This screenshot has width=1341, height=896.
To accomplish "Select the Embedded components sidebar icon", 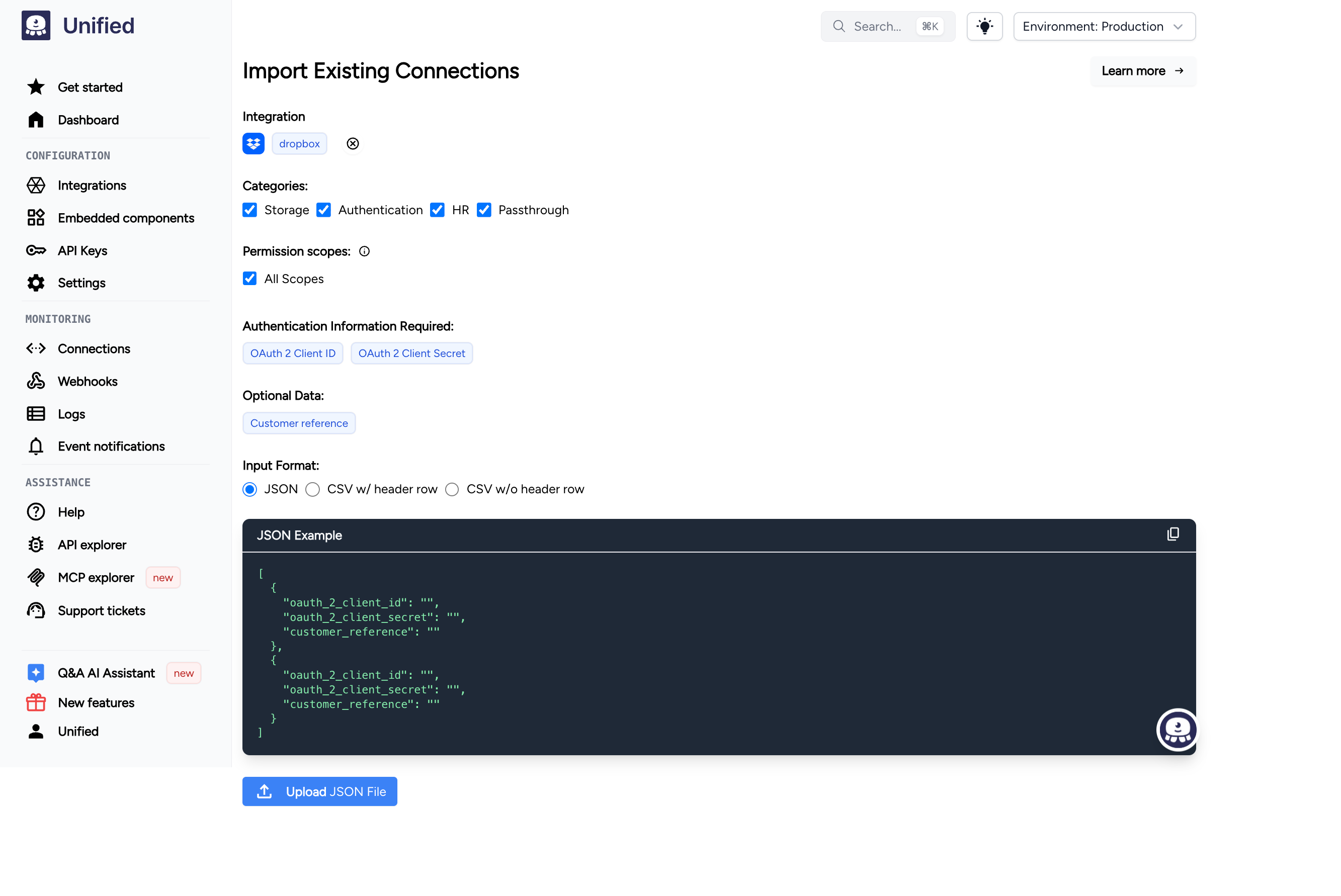I will tap(35, 218).
